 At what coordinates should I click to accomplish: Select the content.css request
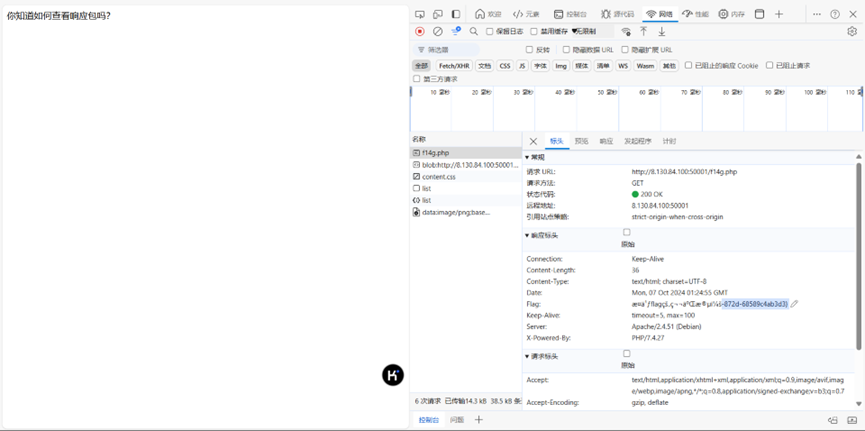click(x=438, y=177)
